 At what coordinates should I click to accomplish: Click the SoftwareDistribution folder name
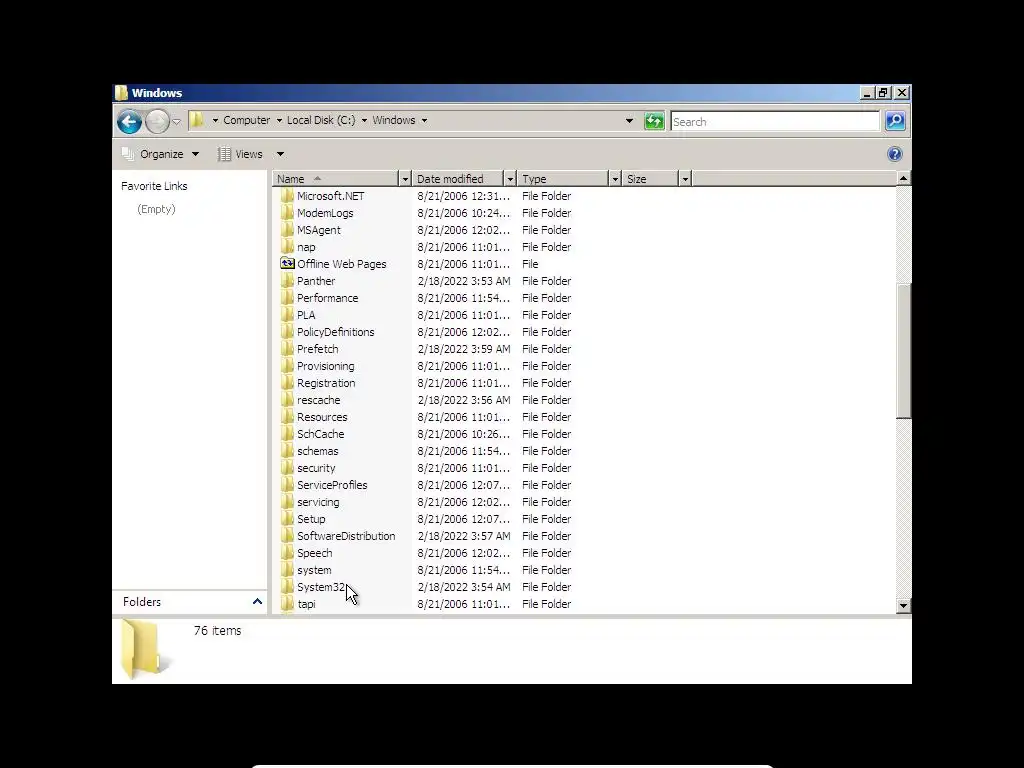(346, 536)
